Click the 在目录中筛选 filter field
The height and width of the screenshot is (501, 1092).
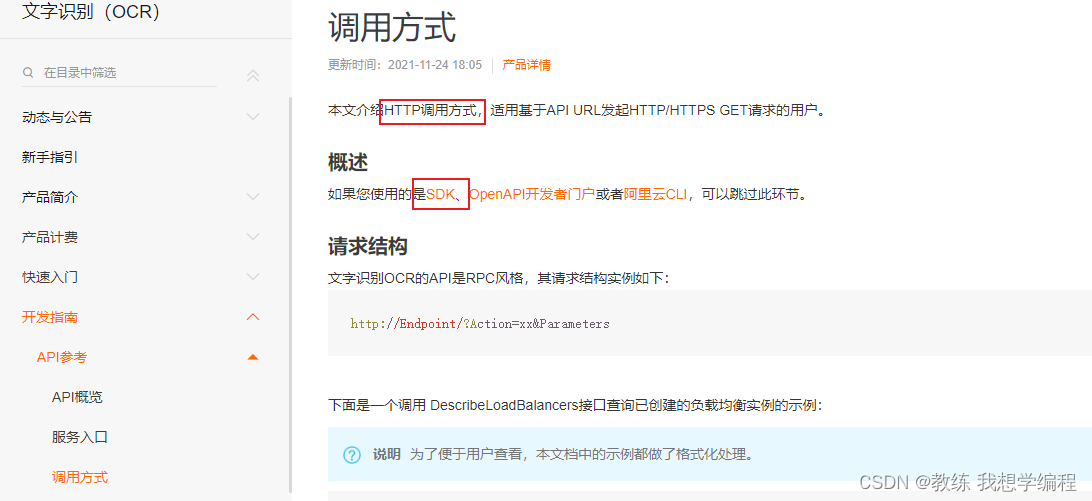(120, 72)
